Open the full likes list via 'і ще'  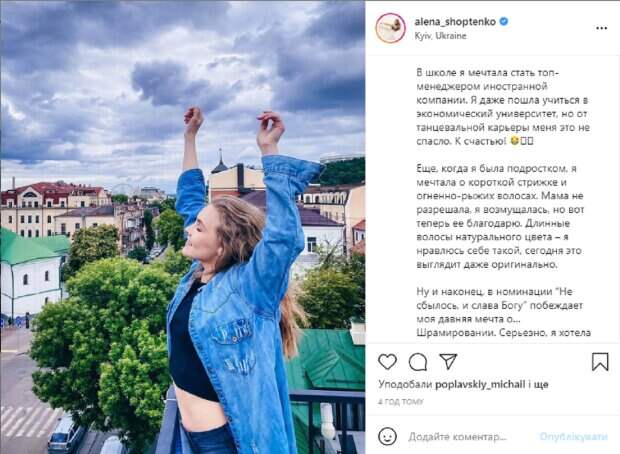[538, 384]
